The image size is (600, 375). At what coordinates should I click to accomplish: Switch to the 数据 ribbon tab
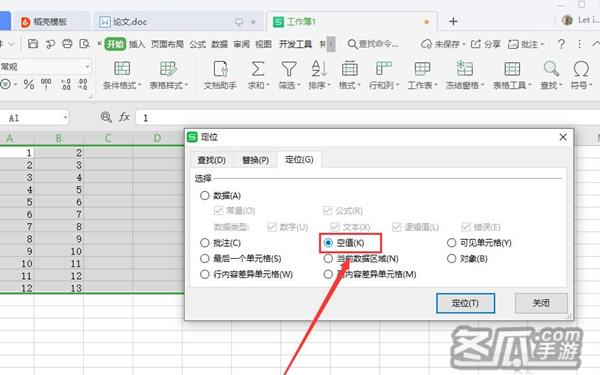[220, 44]
